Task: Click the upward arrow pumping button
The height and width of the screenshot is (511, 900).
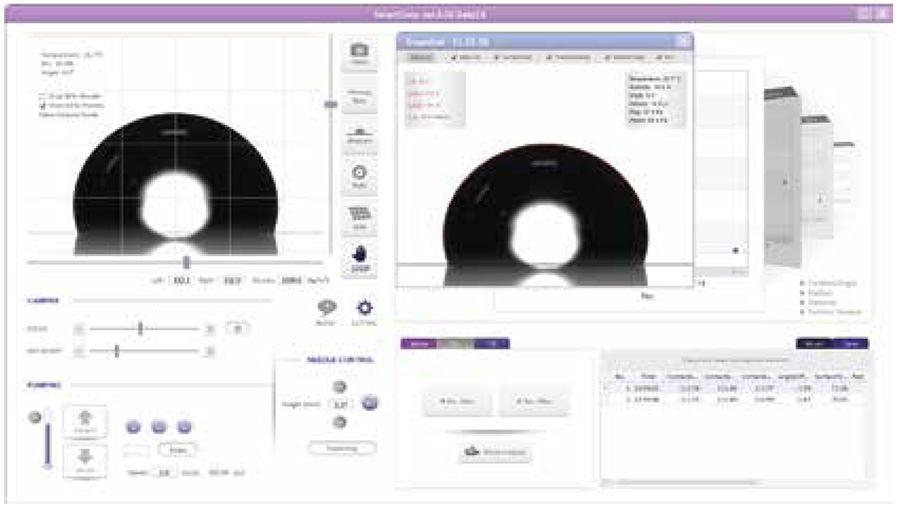Action: pyautogui.click(x=85, y=422)
